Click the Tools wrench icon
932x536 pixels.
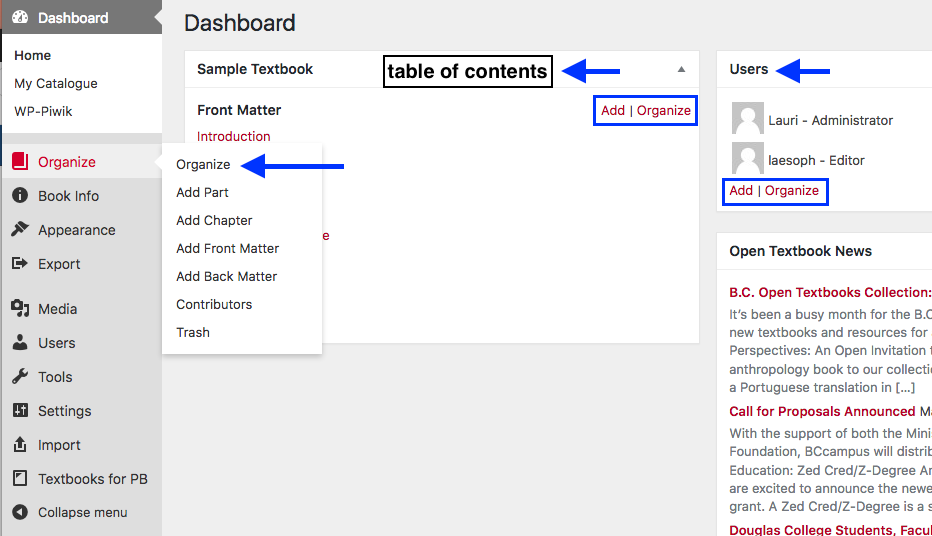pos(20,376)
